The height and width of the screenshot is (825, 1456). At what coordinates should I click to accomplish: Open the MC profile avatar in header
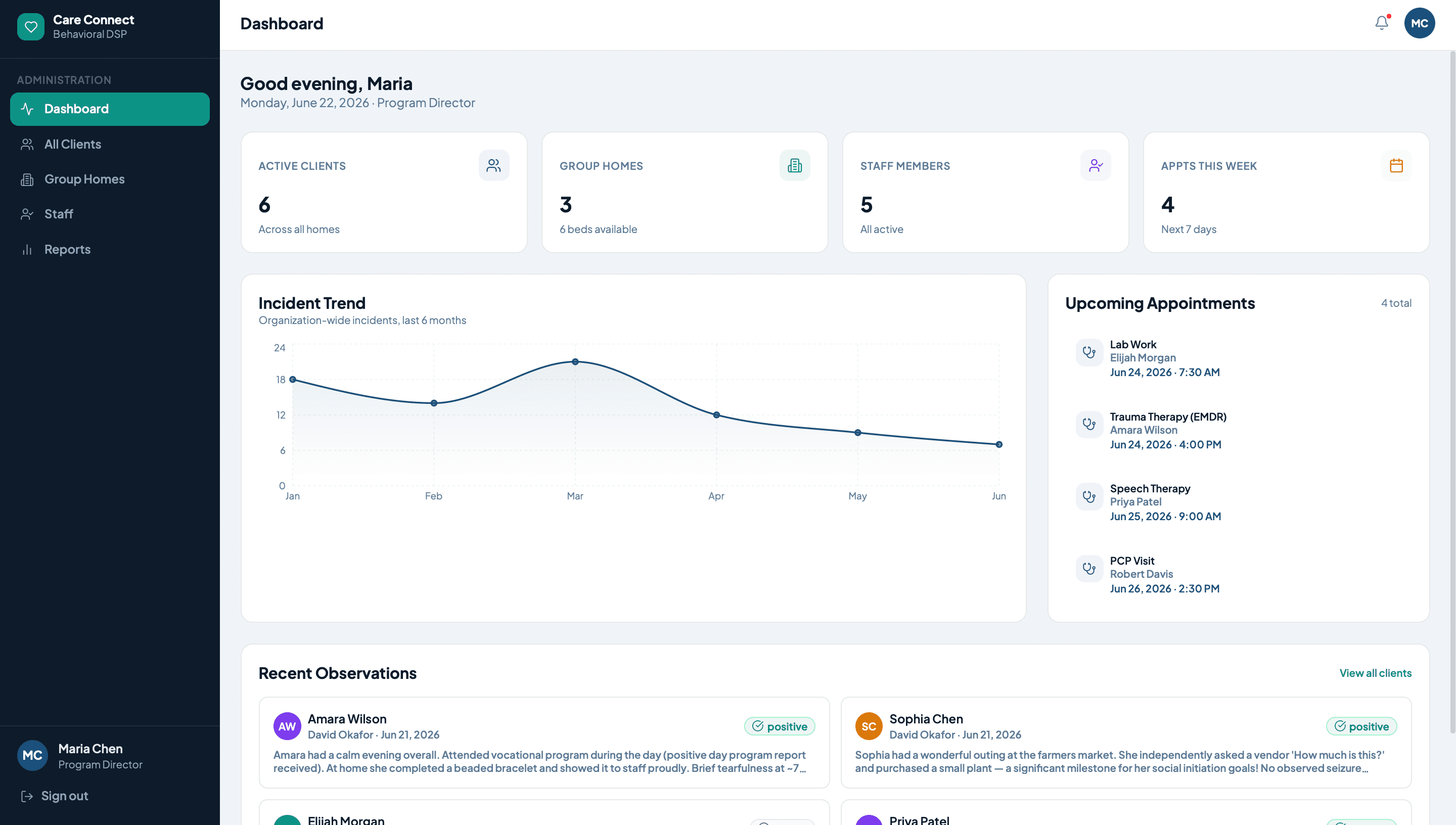coord(1419,23)
